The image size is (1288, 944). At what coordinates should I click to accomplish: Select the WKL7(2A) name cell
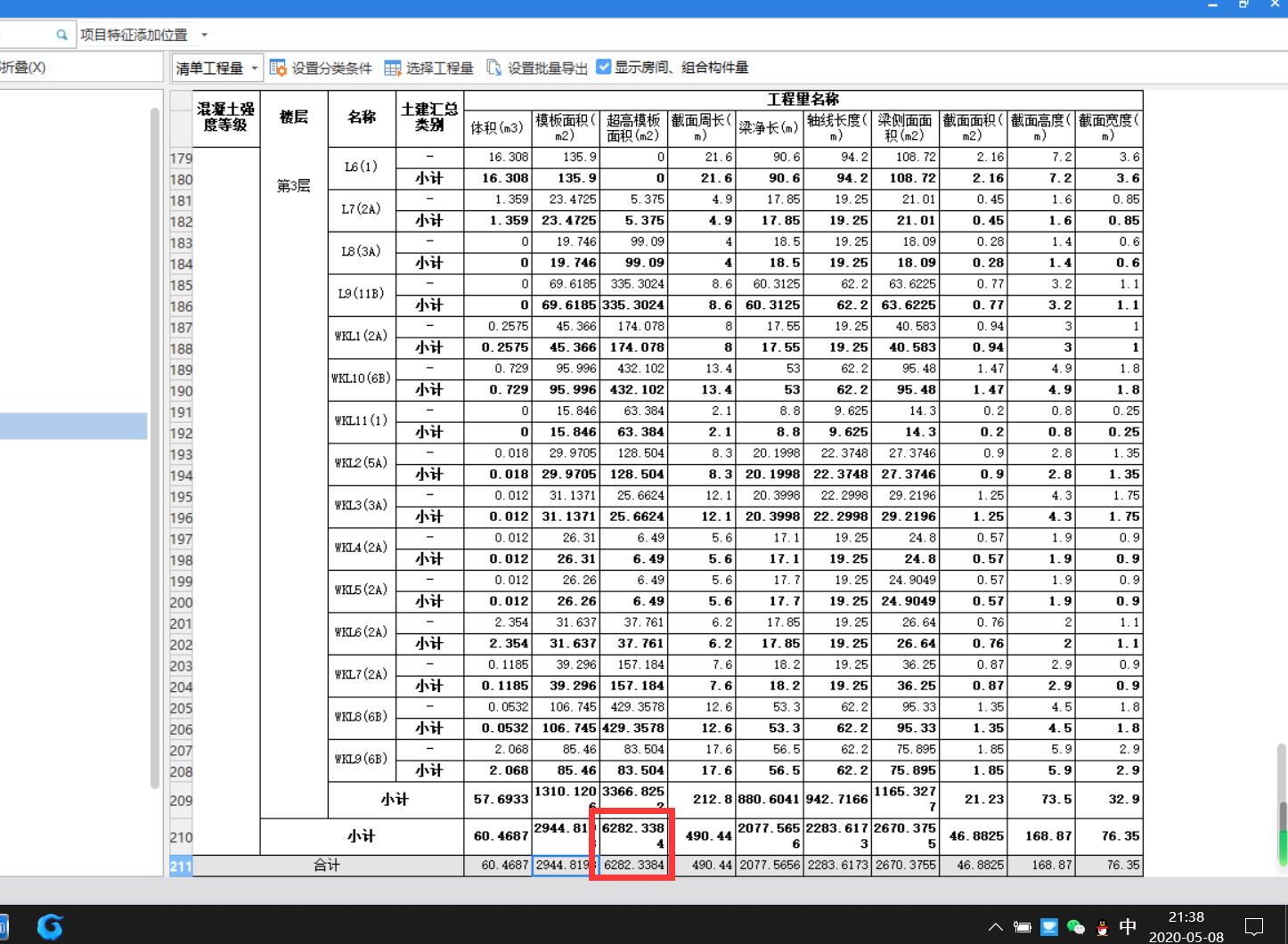coord(362,675)
